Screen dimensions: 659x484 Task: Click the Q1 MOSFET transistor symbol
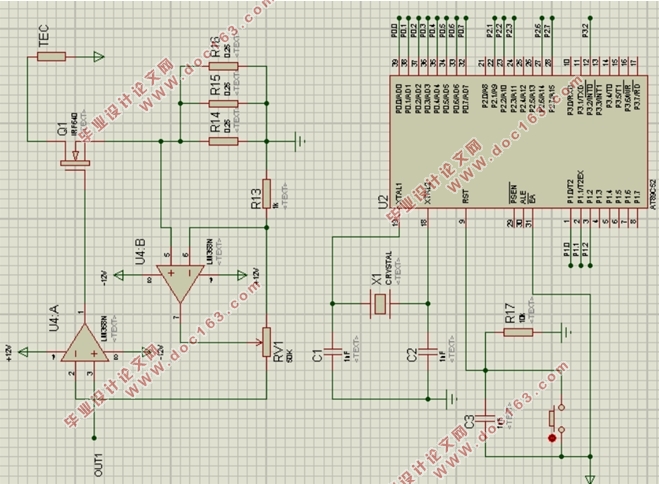73,156
